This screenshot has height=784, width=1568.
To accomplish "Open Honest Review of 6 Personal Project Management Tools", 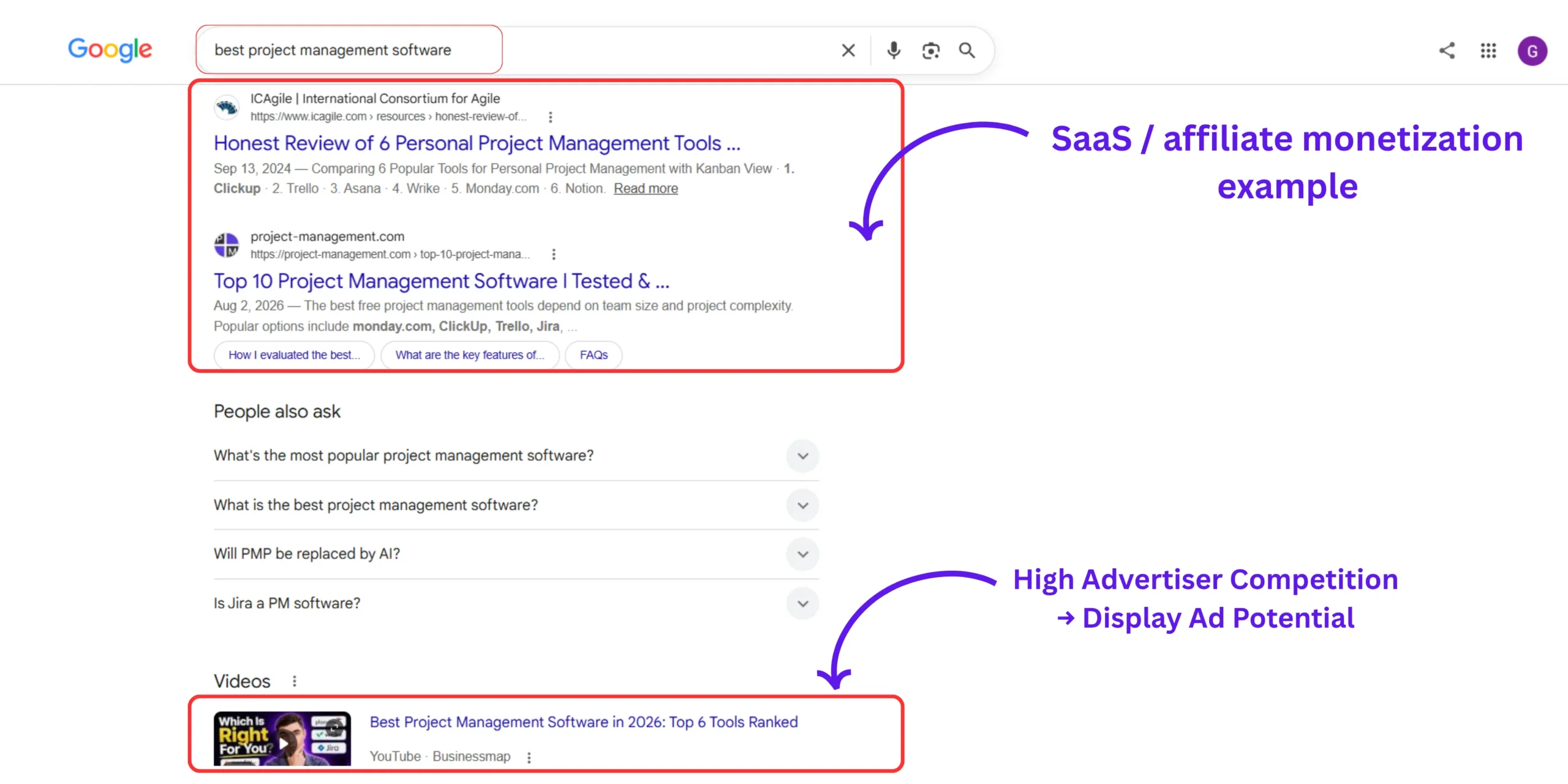I will (x=477, y=143).
